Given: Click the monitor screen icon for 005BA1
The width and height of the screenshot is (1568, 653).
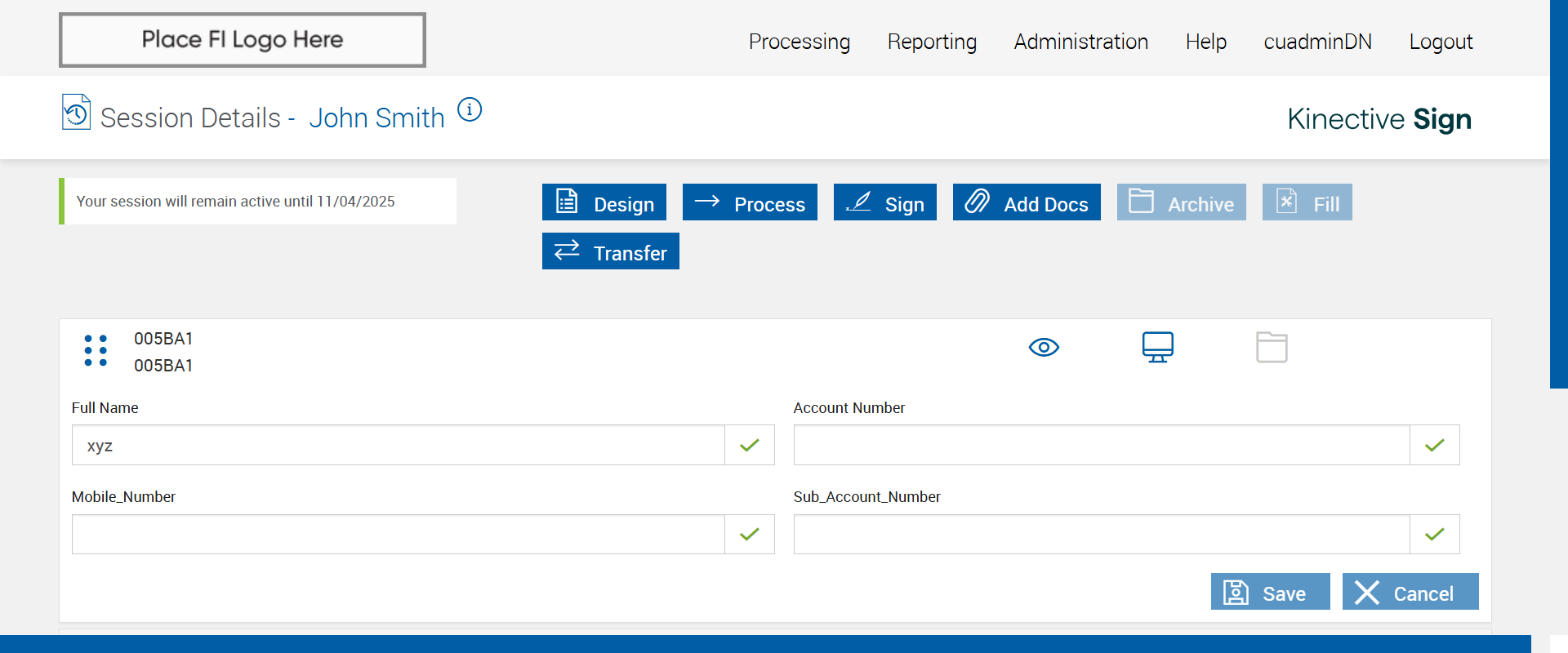Looking at the screenshot, I should coord(1158,347).
